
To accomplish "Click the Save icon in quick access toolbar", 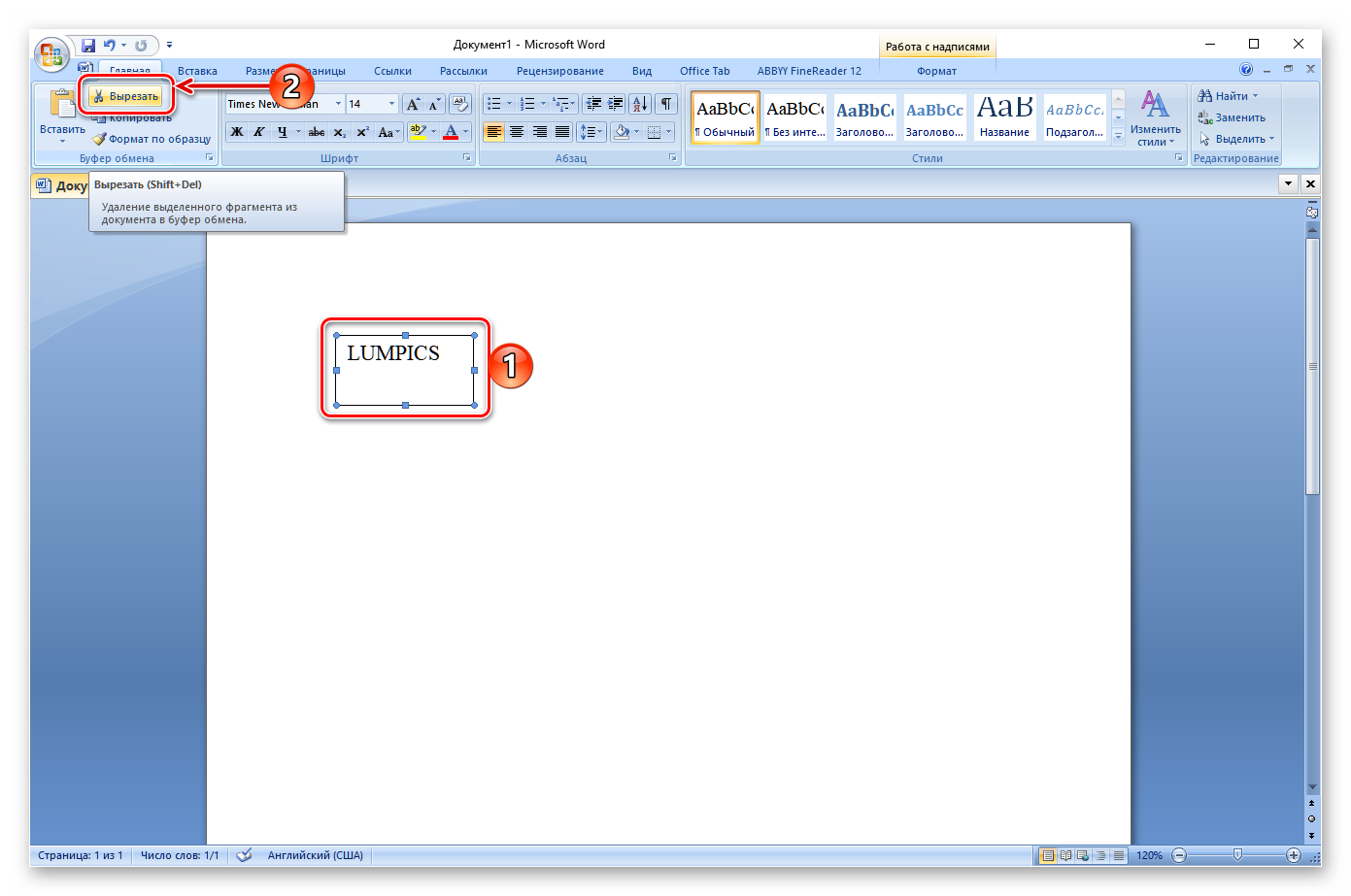I will tap(88, 46).
